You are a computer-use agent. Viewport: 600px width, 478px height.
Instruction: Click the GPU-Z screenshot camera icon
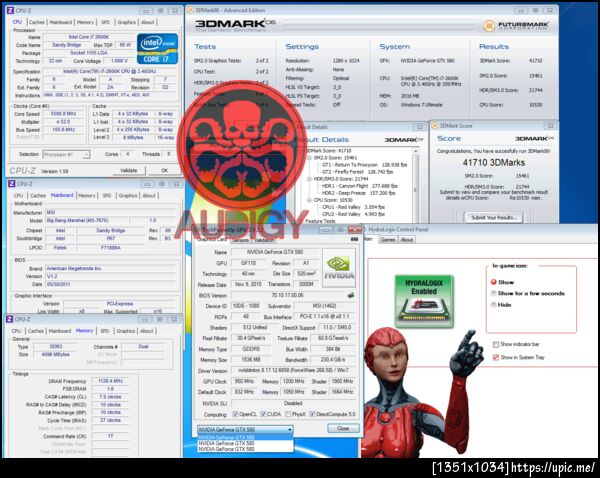pyautogui.click(x=354, y=239)
